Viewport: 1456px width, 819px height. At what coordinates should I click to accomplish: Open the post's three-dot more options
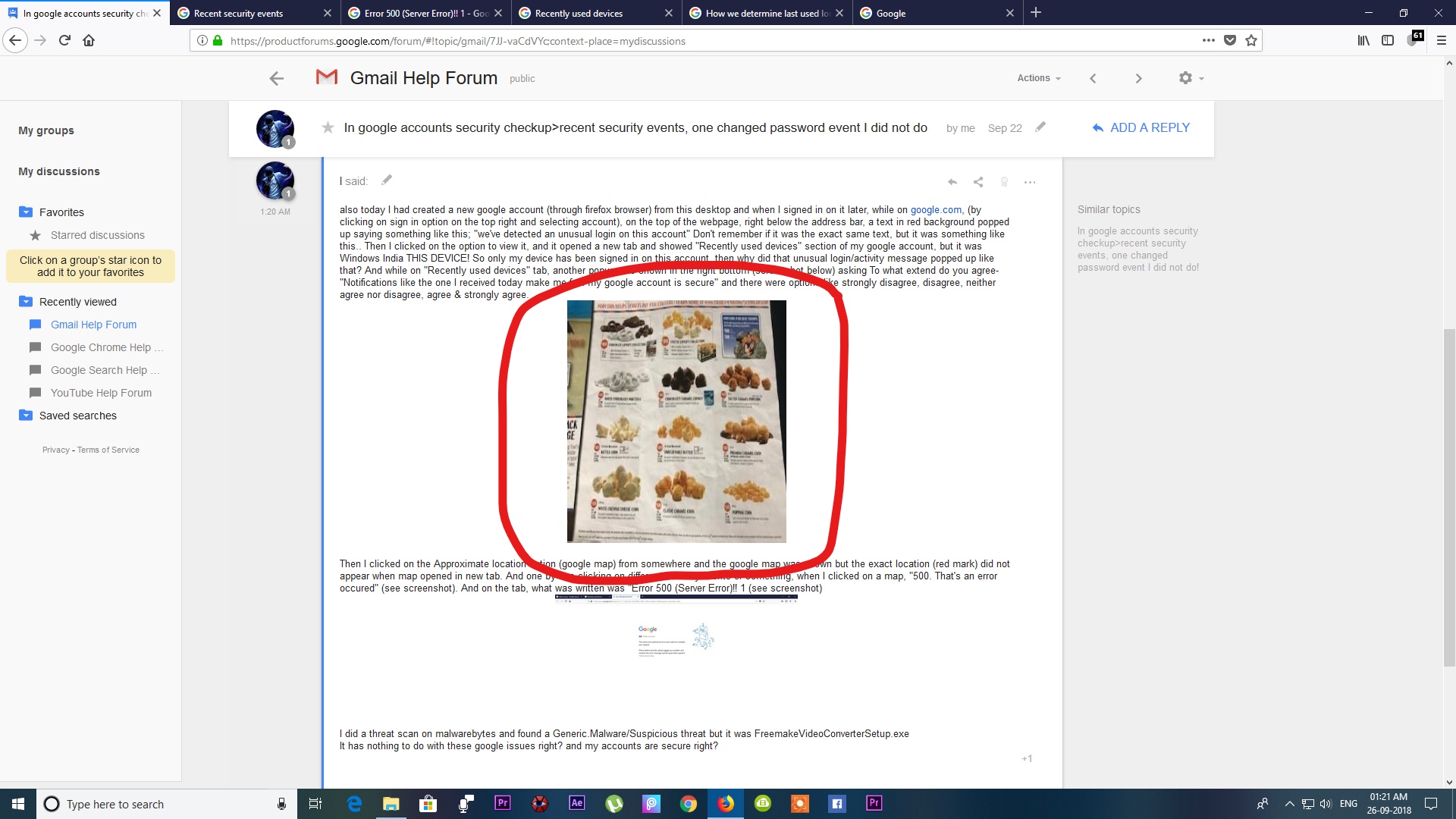click(1029, 182)
